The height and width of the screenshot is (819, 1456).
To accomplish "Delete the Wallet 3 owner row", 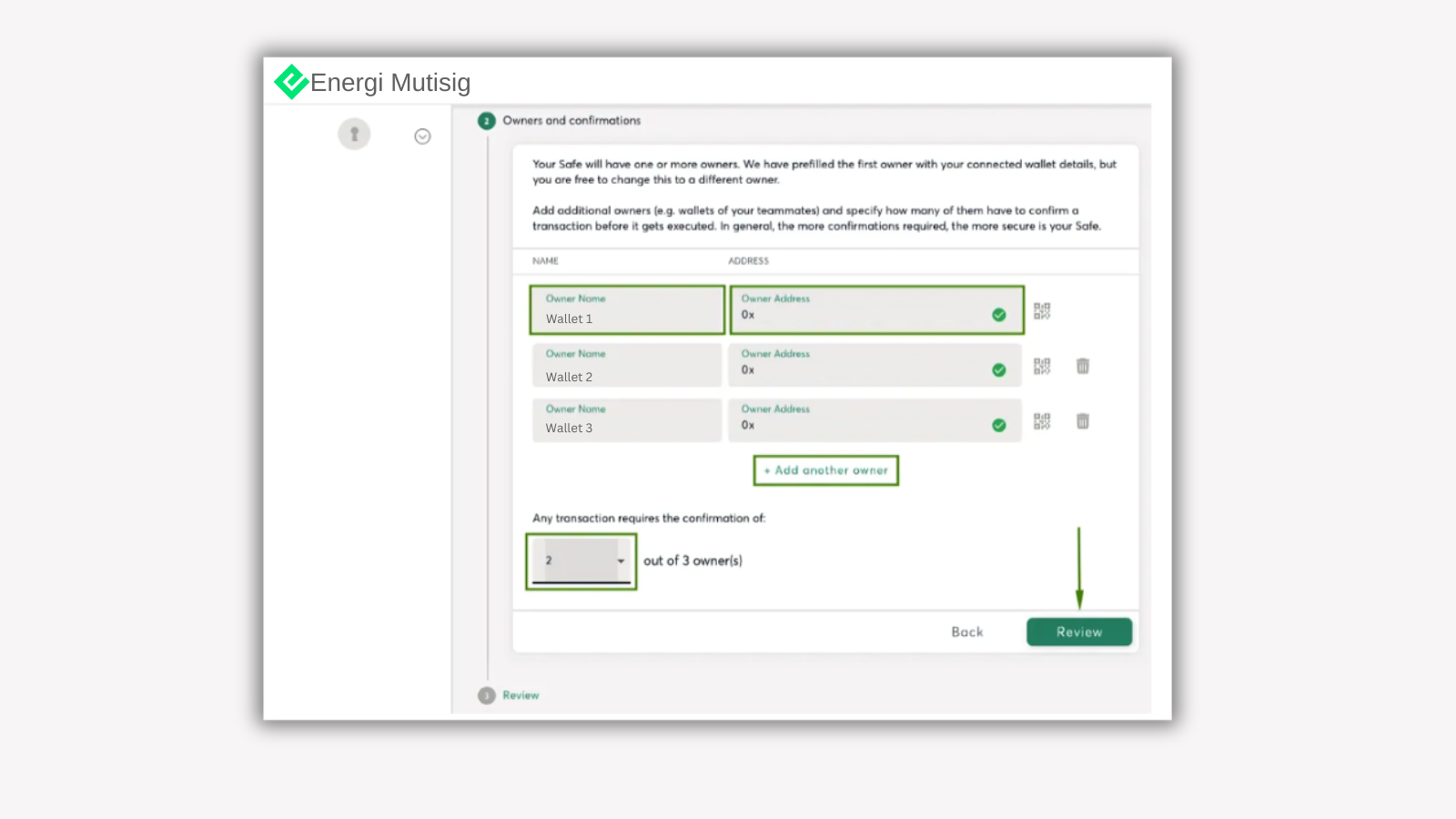I will (1083, 421).
